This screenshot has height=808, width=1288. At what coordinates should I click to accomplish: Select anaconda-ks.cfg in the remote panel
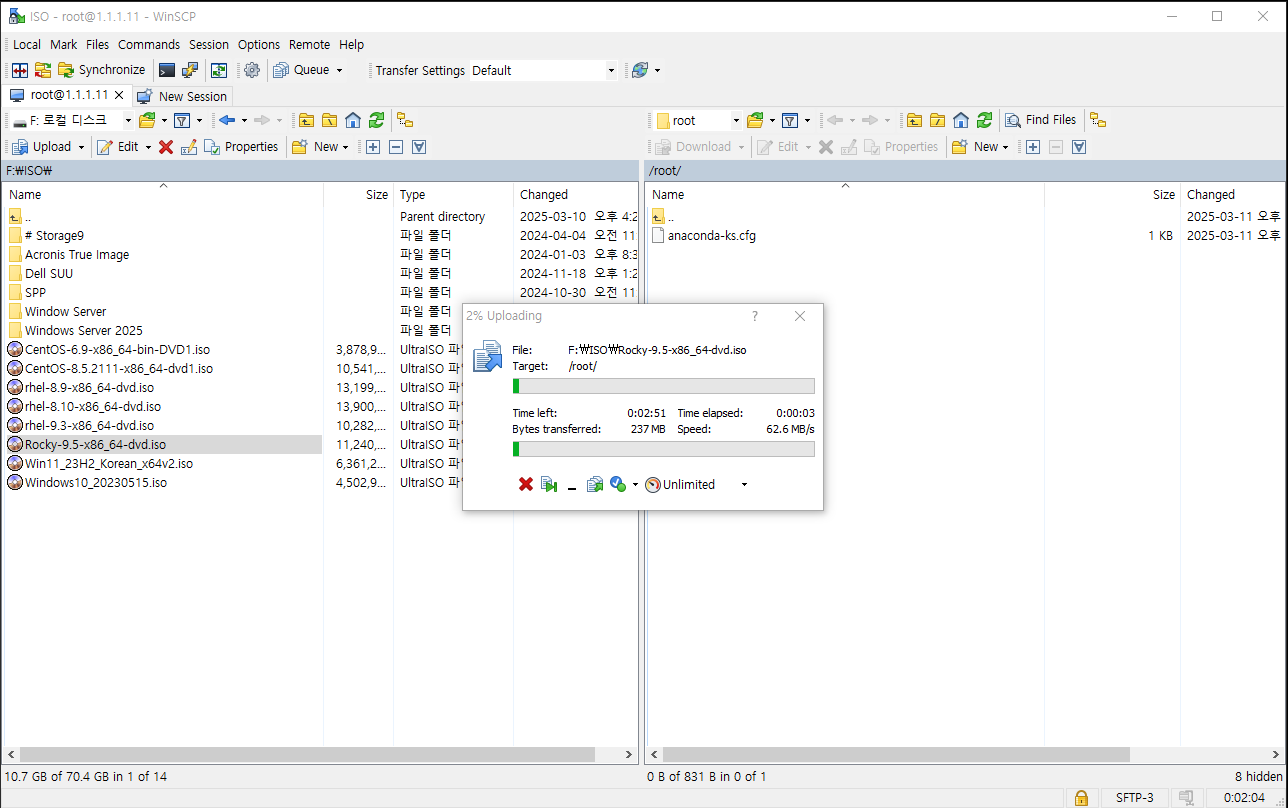tap(712, 235)
